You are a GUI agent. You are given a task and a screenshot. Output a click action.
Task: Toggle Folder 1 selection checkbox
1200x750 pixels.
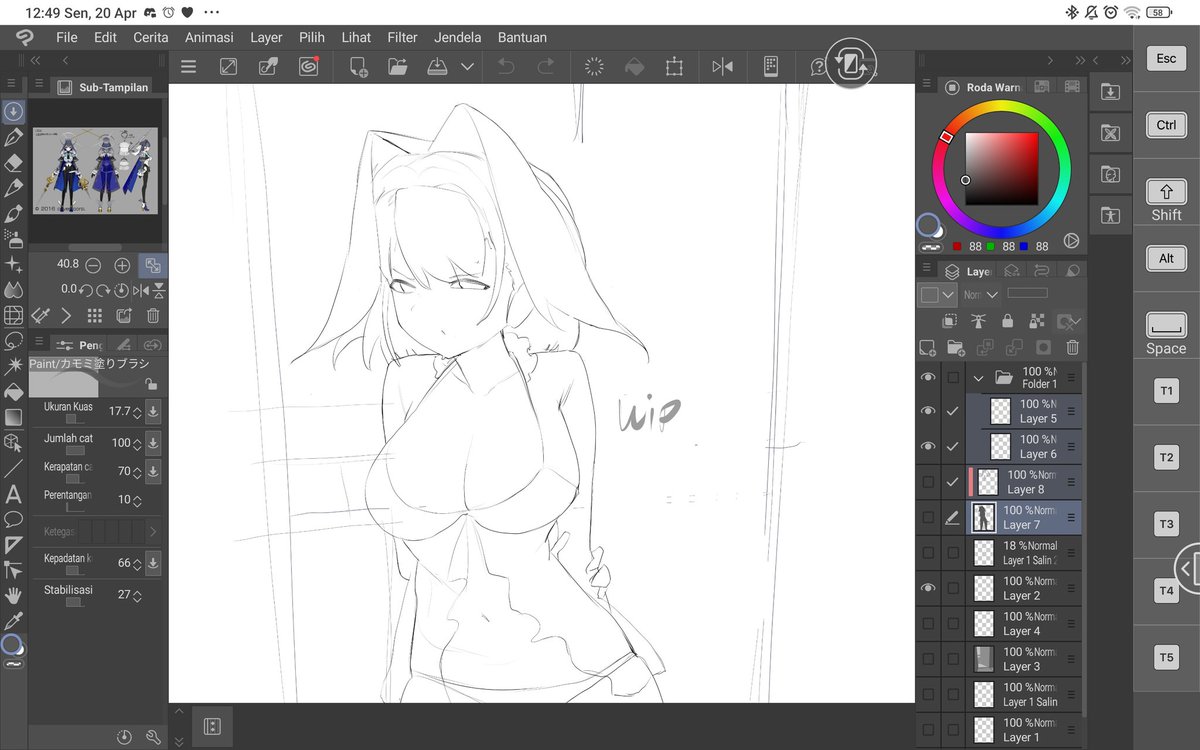point(953,377)
